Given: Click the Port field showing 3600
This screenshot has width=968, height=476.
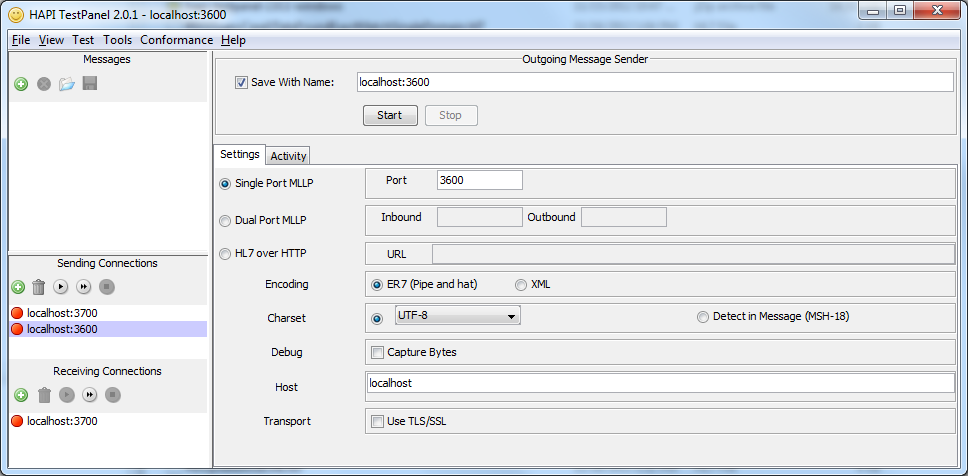Looking at the screenshot, I should click(480, 180).
